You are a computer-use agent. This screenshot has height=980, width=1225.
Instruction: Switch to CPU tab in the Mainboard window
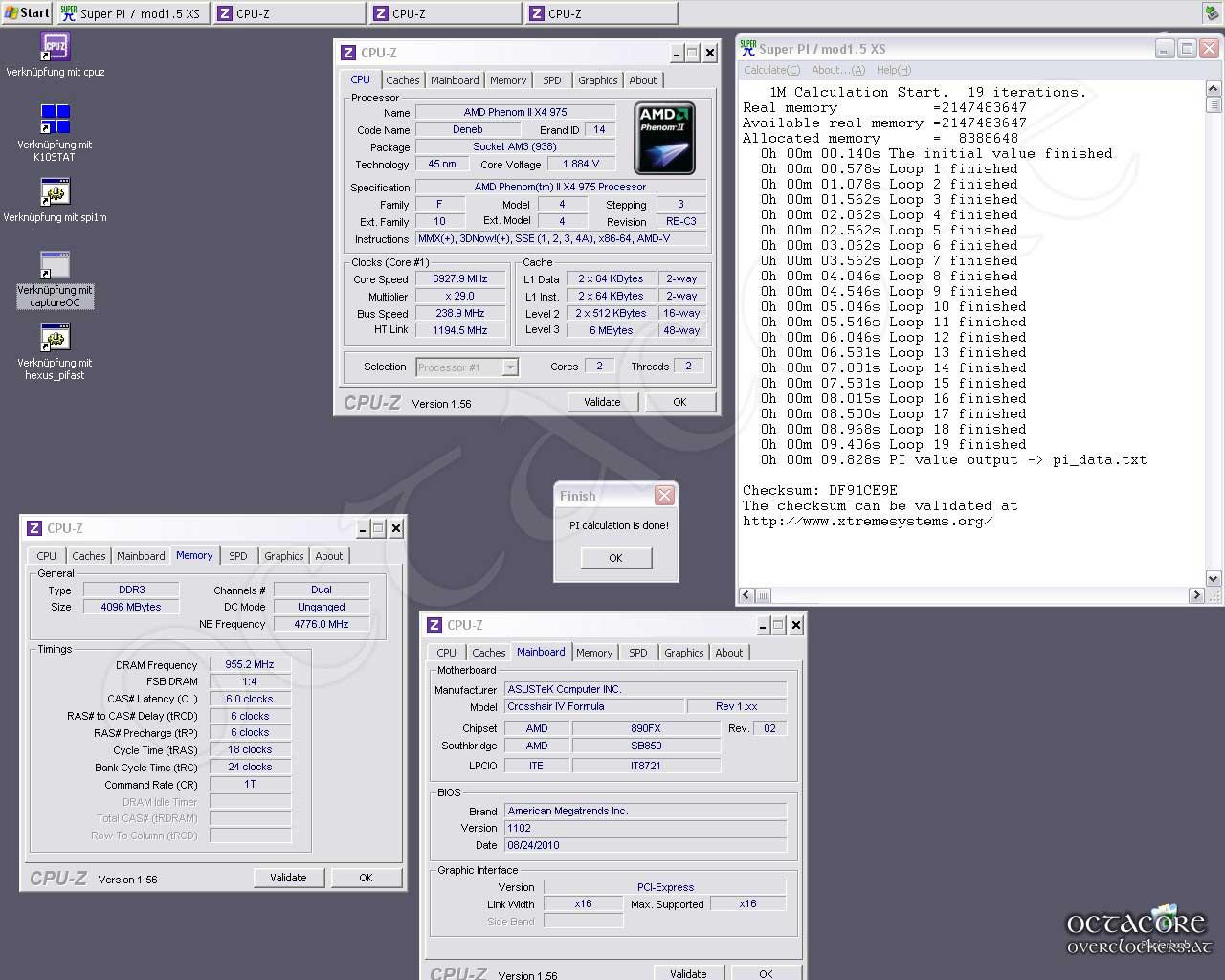point(446,653)
